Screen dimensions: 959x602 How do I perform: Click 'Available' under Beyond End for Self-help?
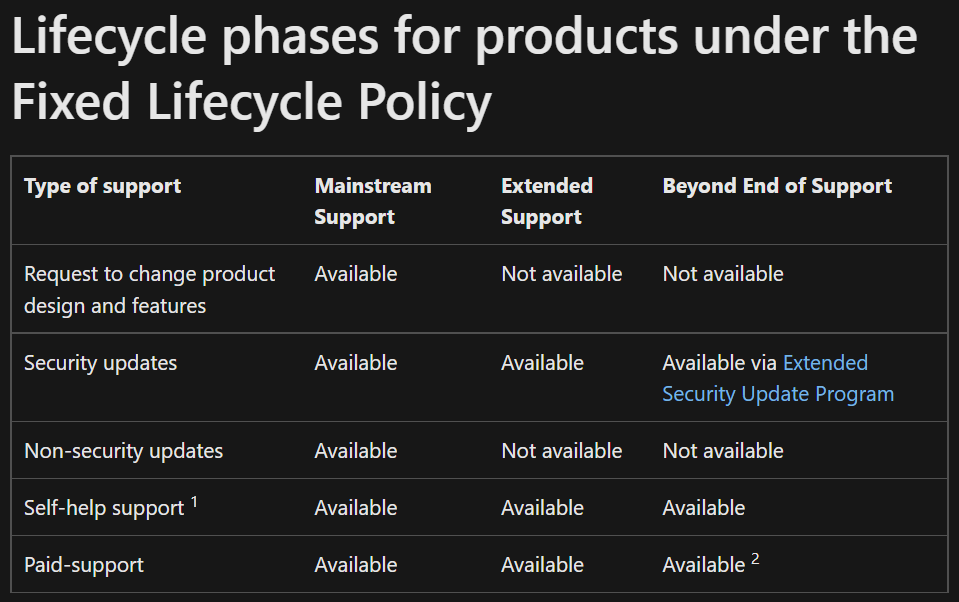click(704, 508)
